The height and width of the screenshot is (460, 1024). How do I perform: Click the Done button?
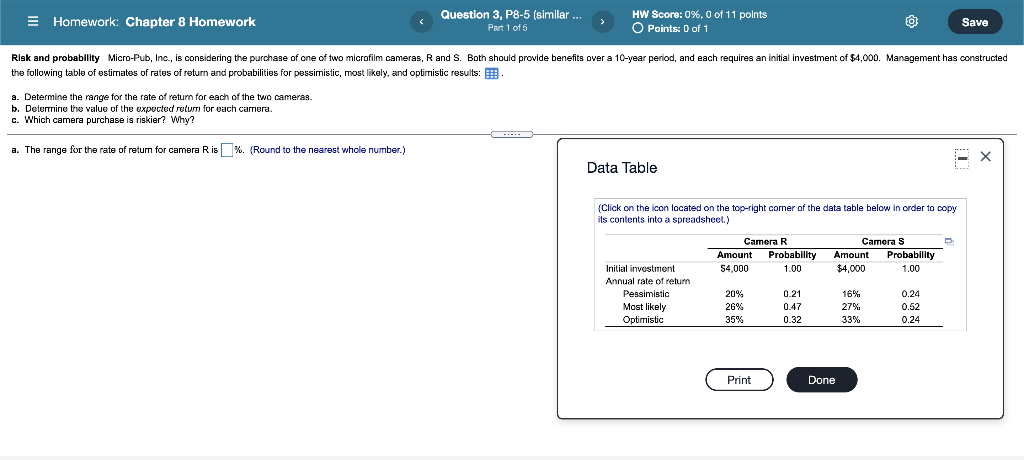click(x=822, y=380)
